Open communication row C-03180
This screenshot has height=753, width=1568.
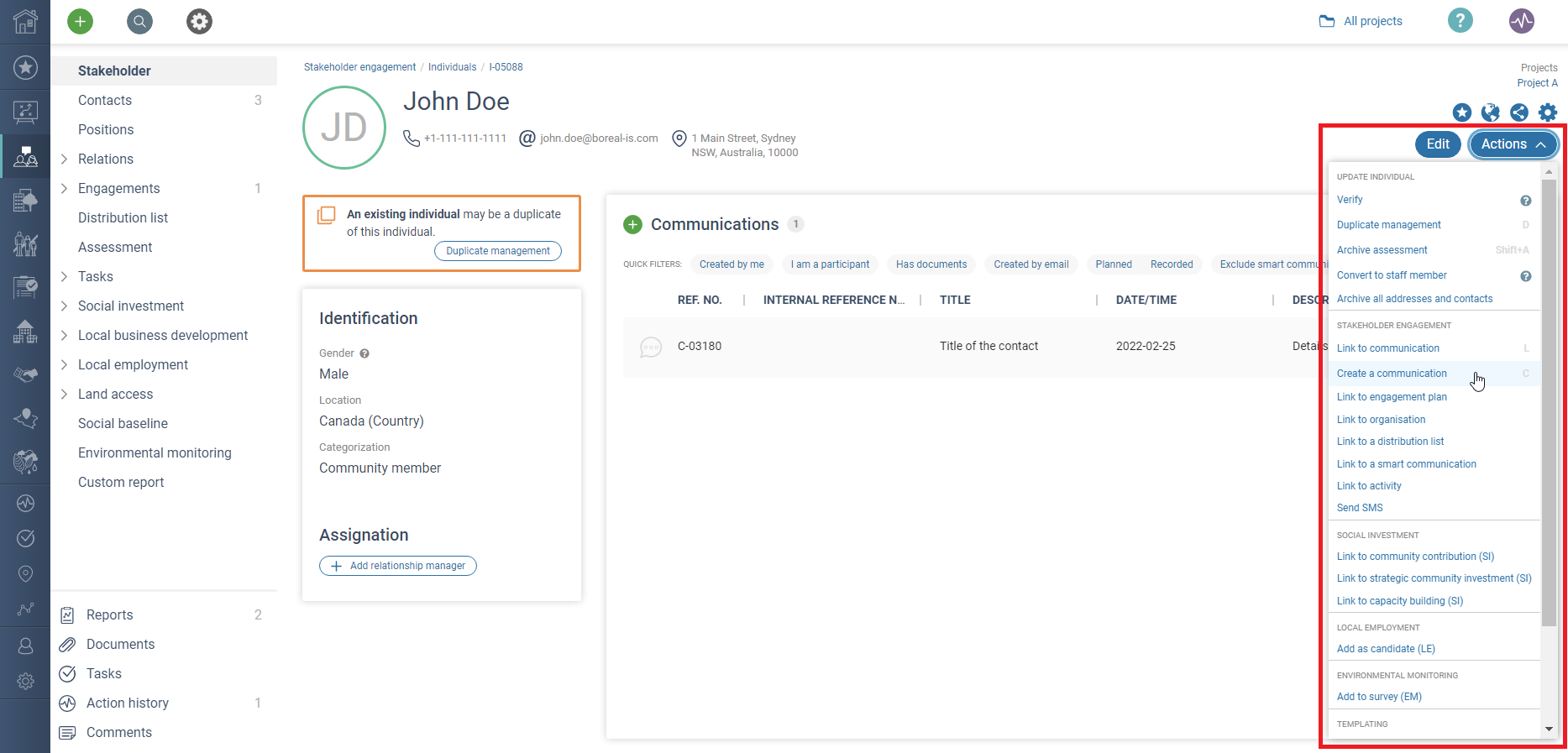(699, 346)
